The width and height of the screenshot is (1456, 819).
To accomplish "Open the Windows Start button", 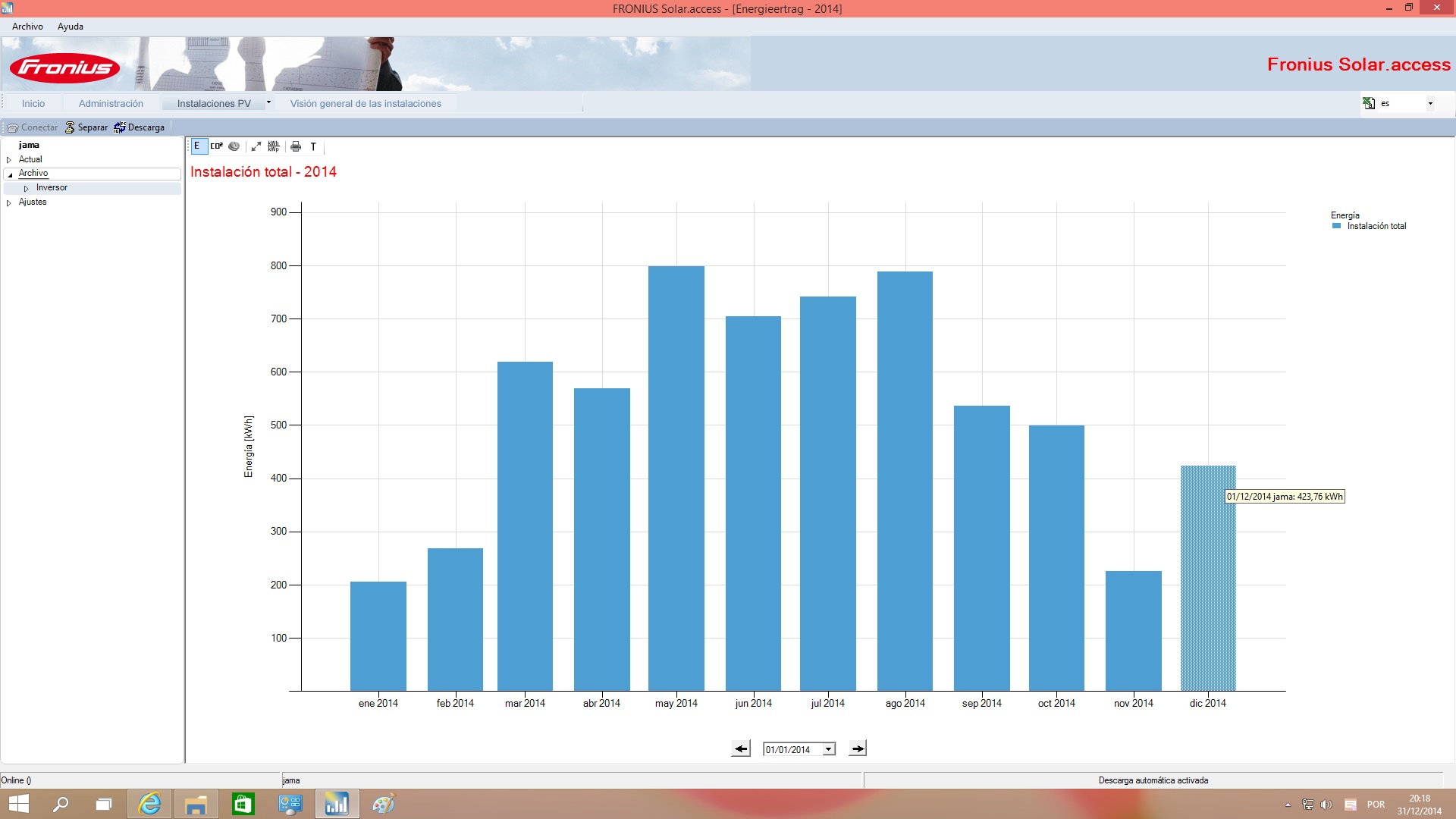I will click(18, 804).
